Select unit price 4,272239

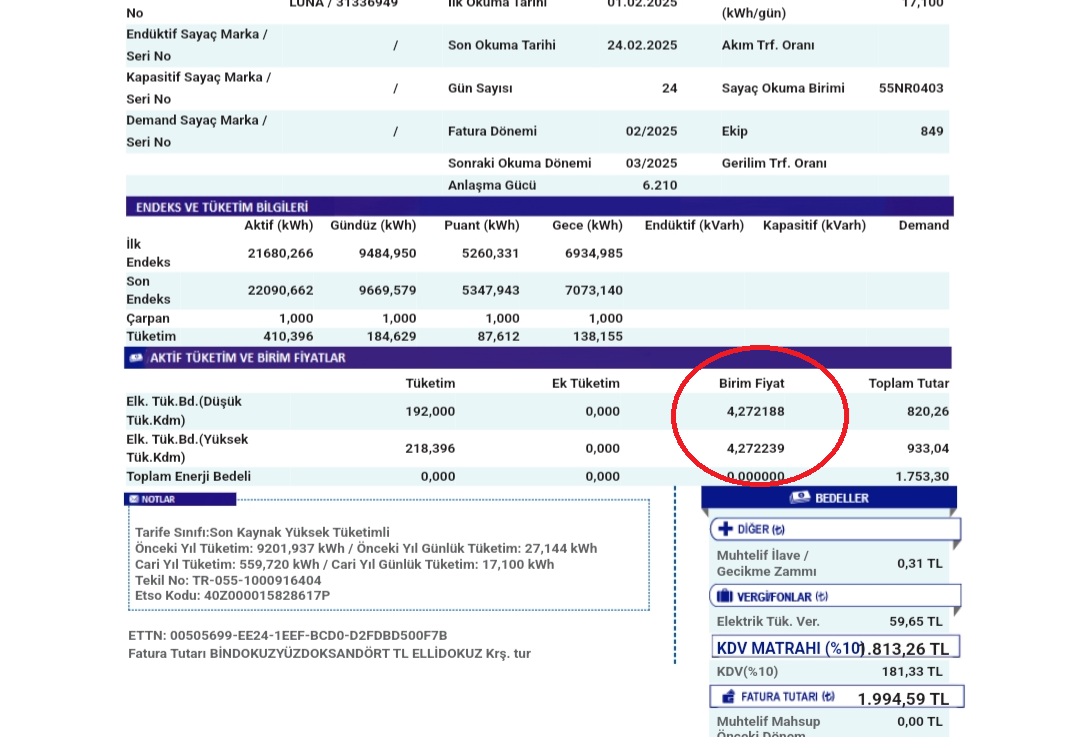tap(756, 448)
